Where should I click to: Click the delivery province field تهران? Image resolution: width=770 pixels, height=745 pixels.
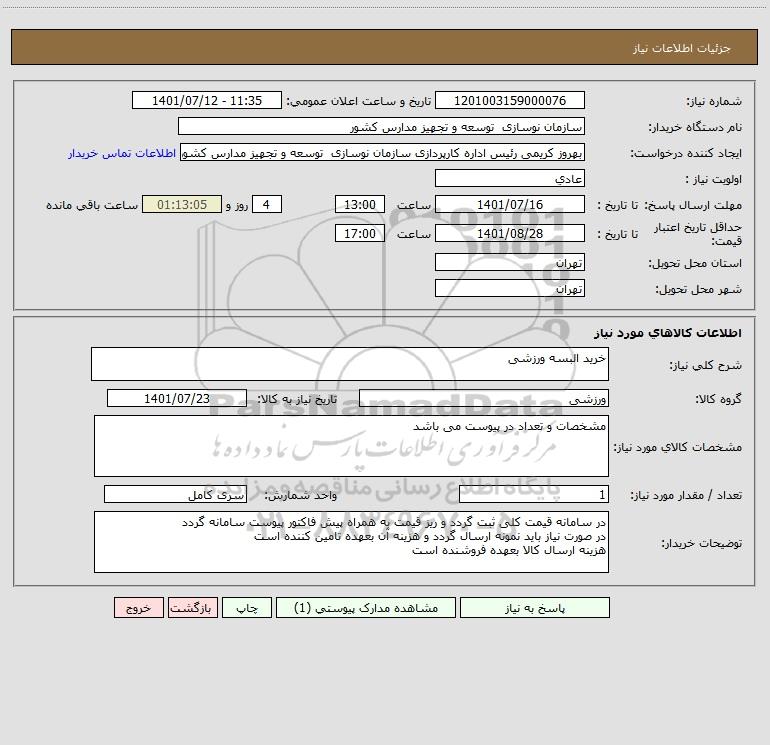[x=510, y=262]
